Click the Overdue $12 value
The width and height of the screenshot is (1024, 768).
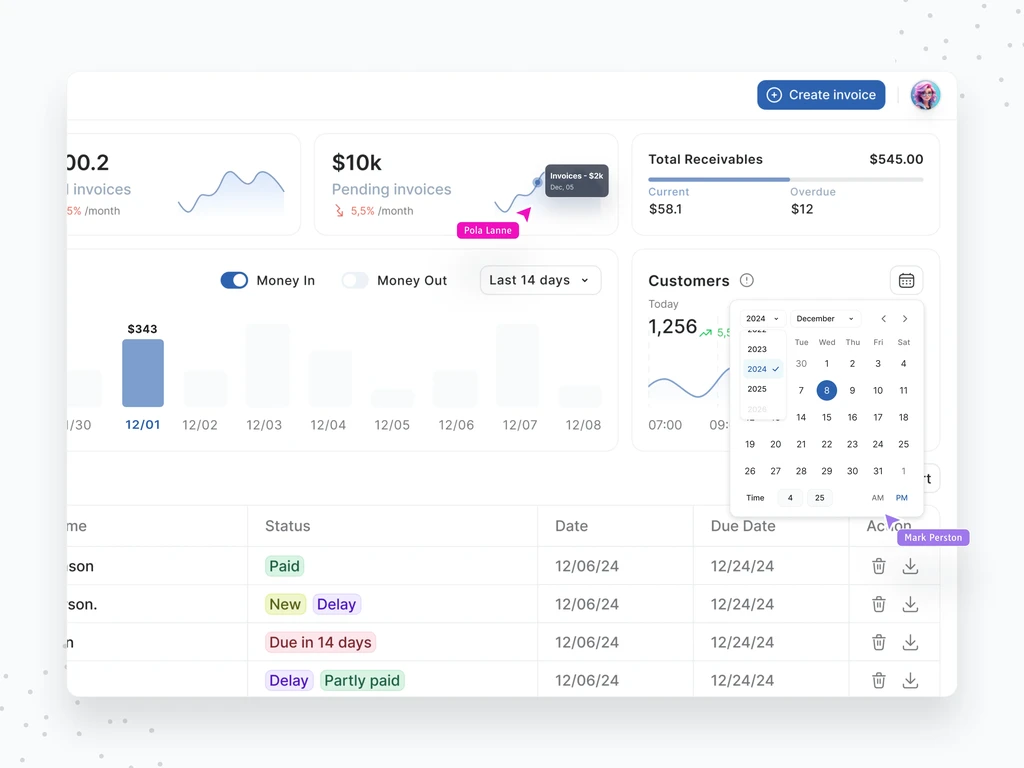pos(802,209)
